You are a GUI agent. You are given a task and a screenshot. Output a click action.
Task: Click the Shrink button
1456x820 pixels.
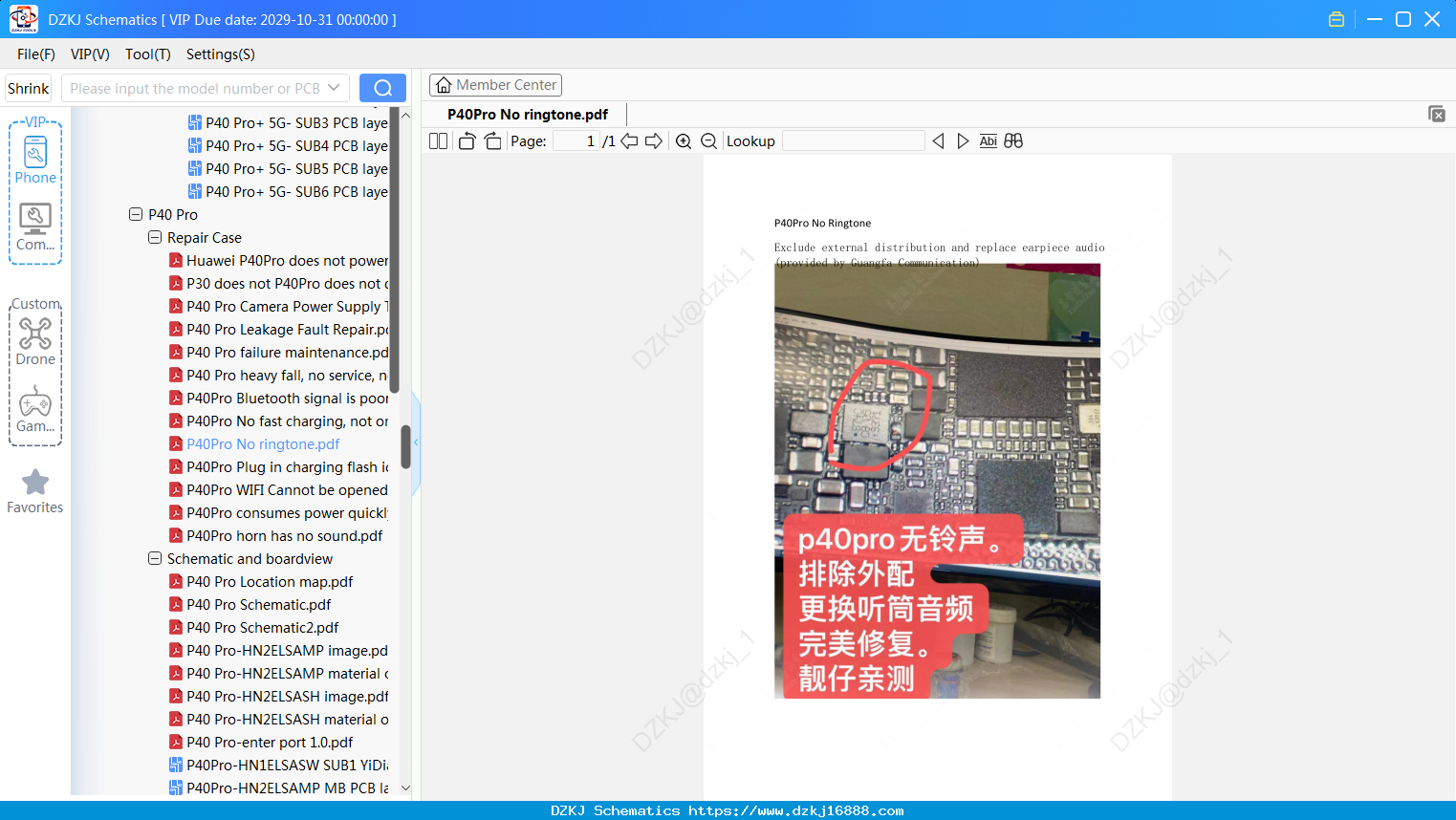pos(29,88)
